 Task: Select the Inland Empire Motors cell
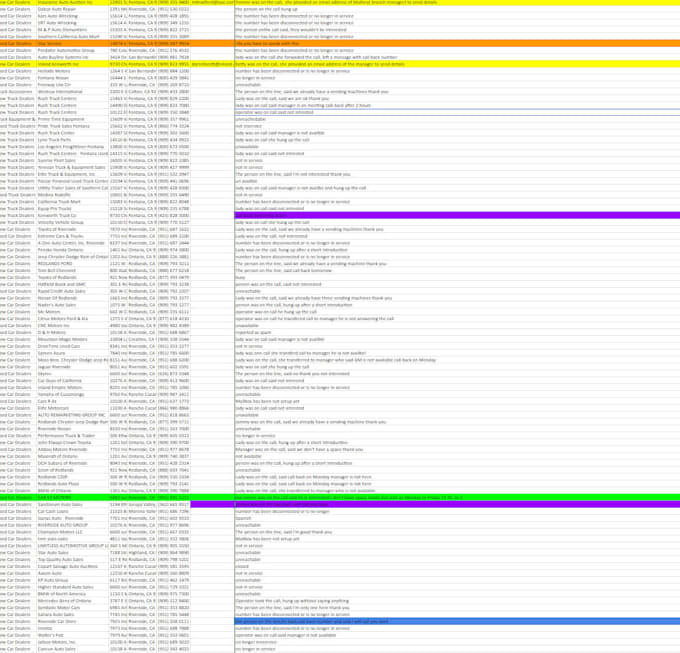72,388
